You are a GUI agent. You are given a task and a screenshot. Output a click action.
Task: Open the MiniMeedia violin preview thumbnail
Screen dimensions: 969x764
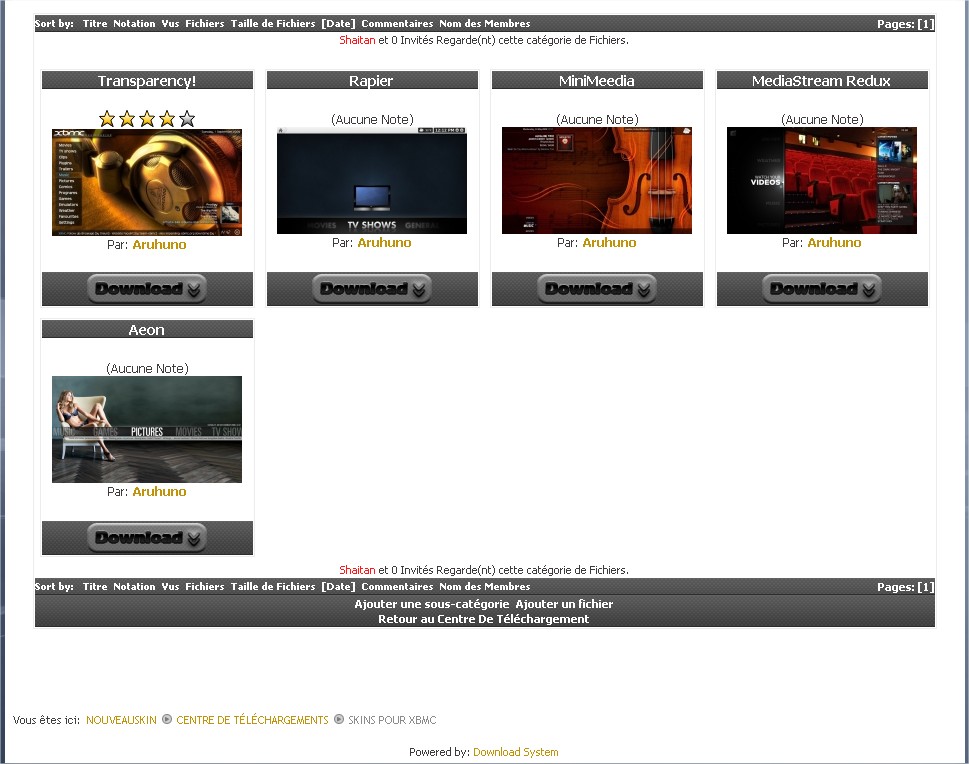(x=597, y=180)
